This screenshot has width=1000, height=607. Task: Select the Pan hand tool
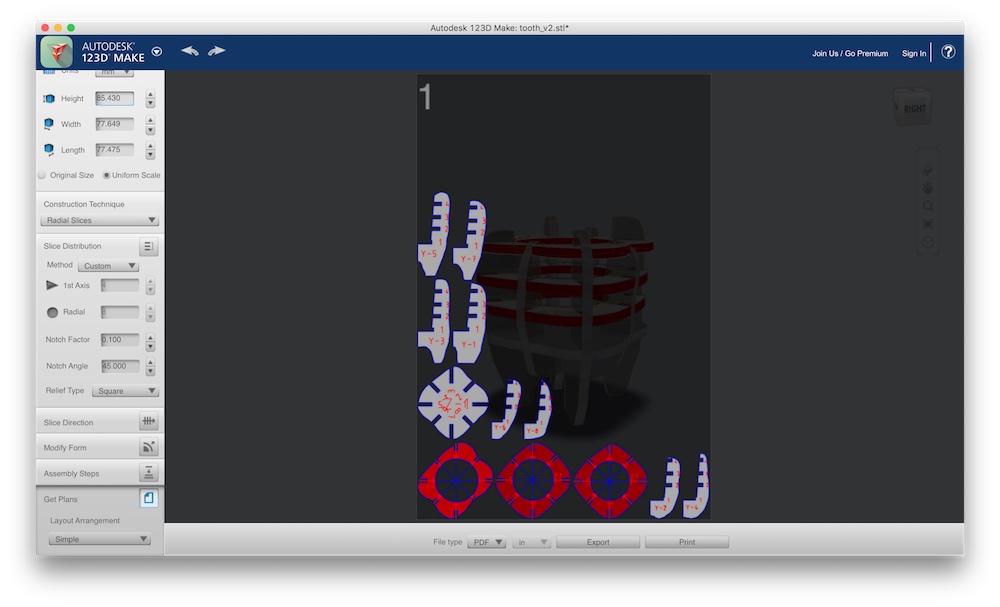(x=928, y=187)
